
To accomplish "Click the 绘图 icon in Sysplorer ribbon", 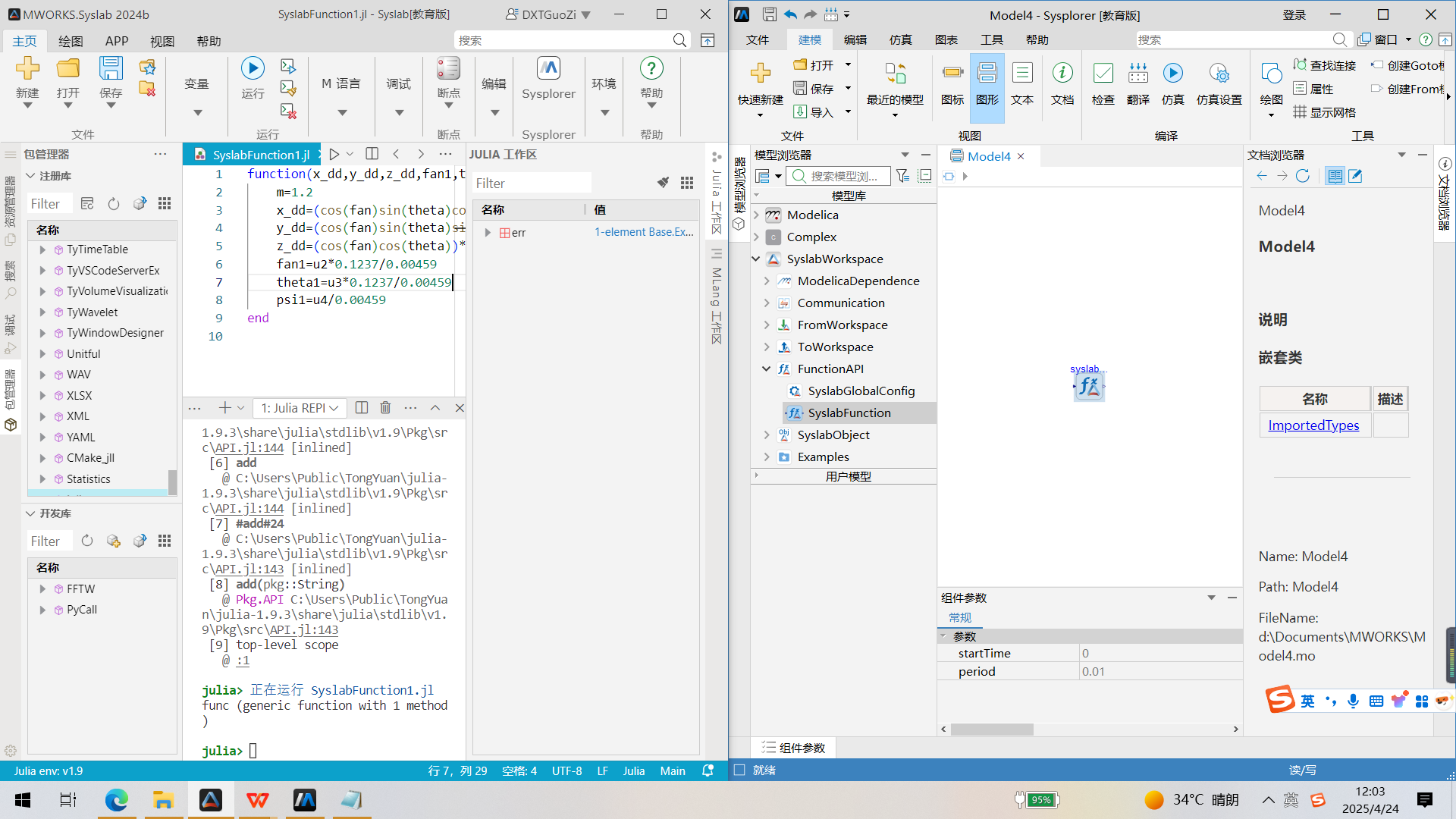I will (1271, 73).
